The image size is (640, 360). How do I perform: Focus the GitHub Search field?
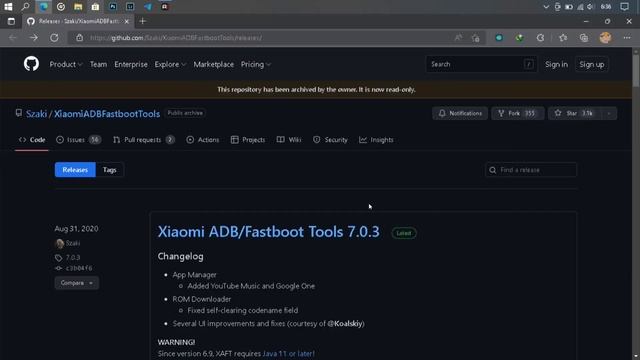pyautogui.click(x=481, y=64)
